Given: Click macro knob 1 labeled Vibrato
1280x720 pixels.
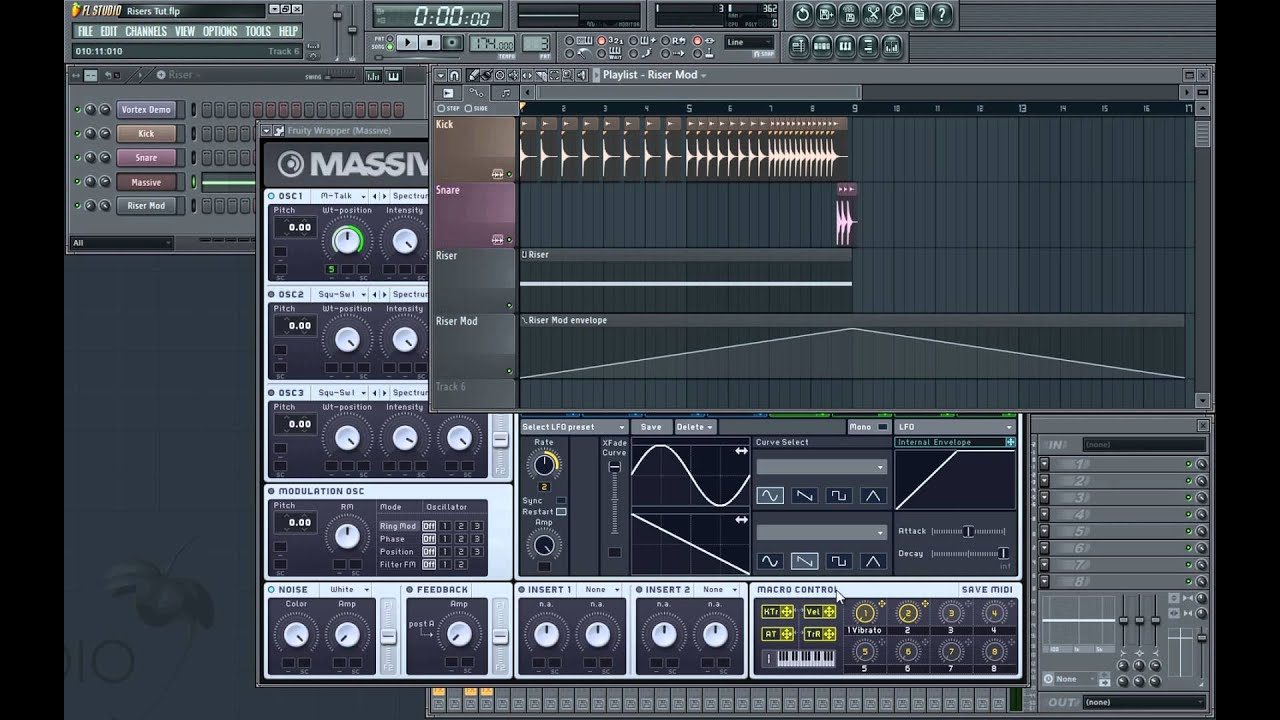Looking at the screenshot, I should (x=865, y=613).
